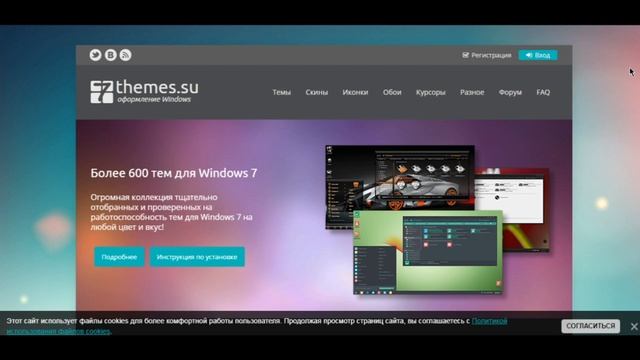Open the Обои menu item

pos(392,92)
